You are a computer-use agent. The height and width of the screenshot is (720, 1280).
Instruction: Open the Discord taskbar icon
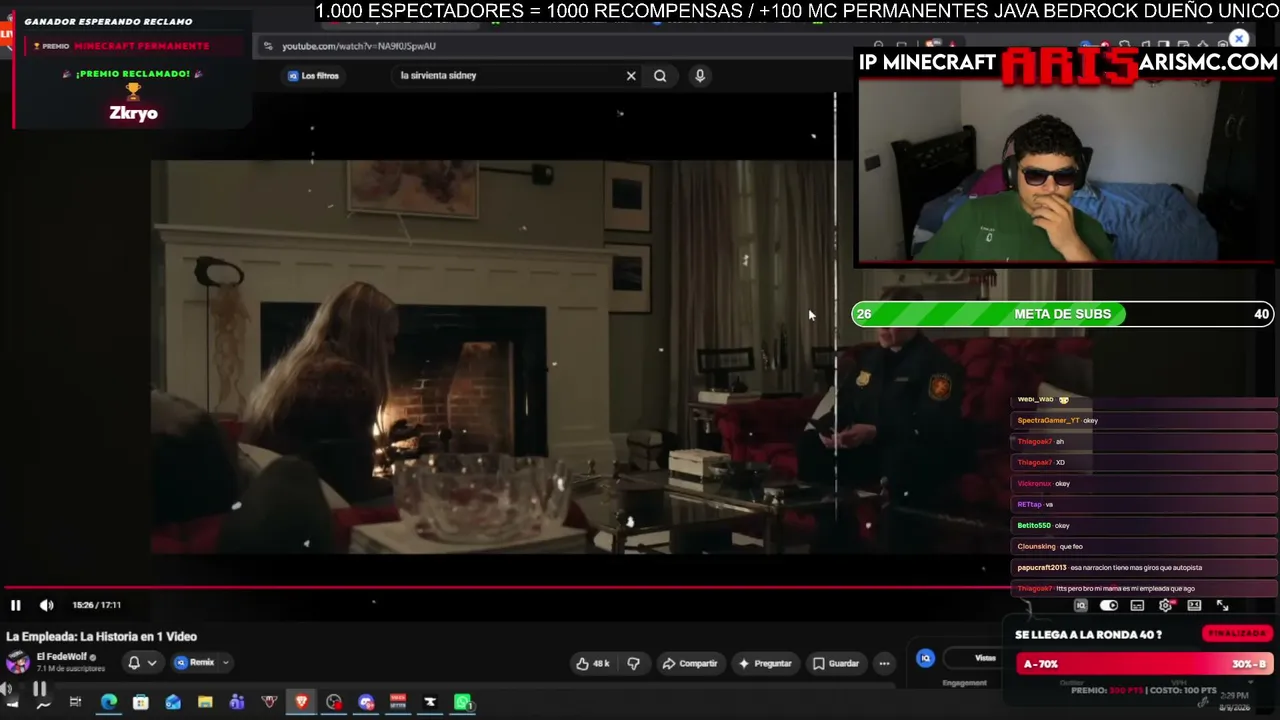pyautogui.click(x=366, y=702)
